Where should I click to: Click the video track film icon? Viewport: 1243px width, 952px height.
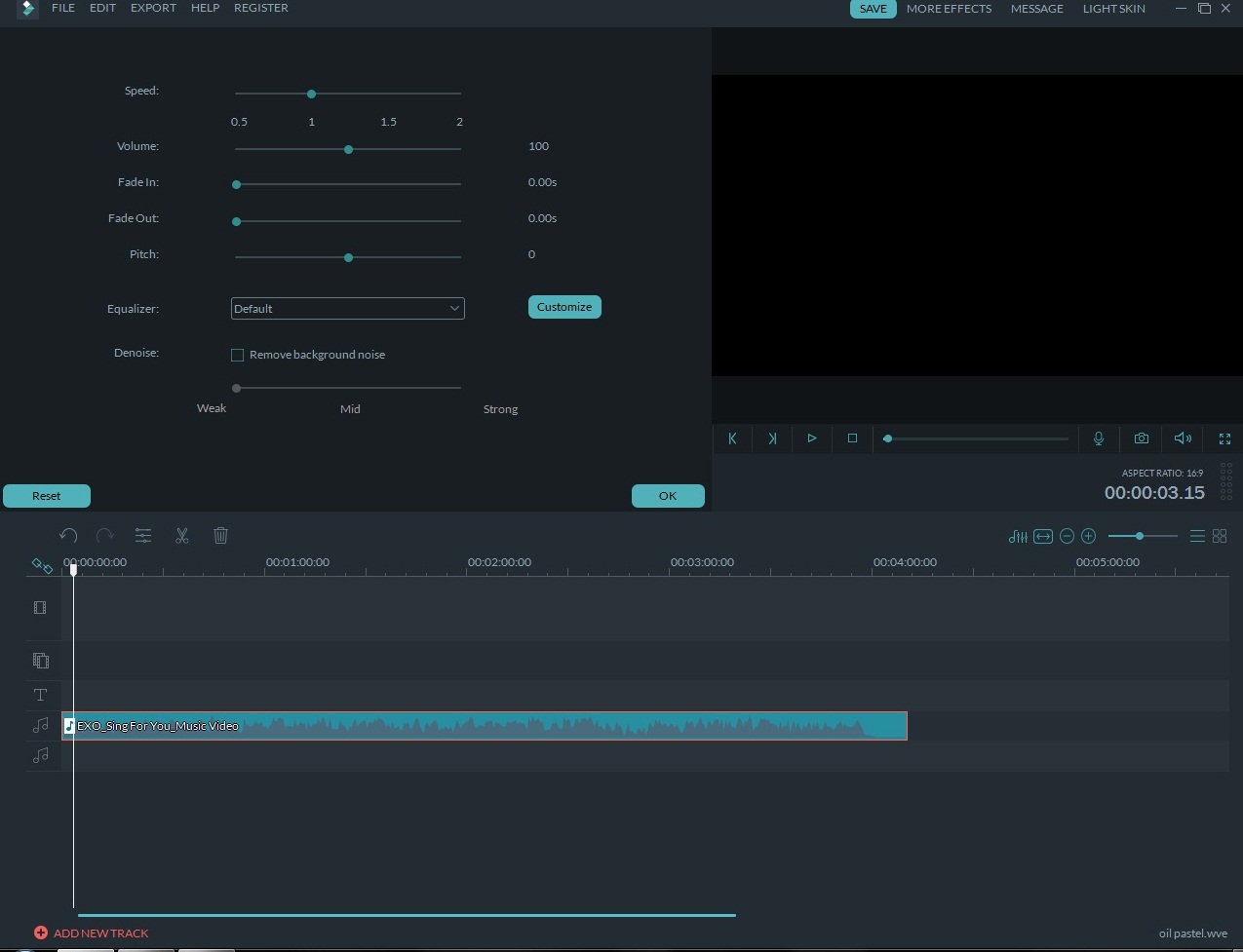[x=40, y=608]
